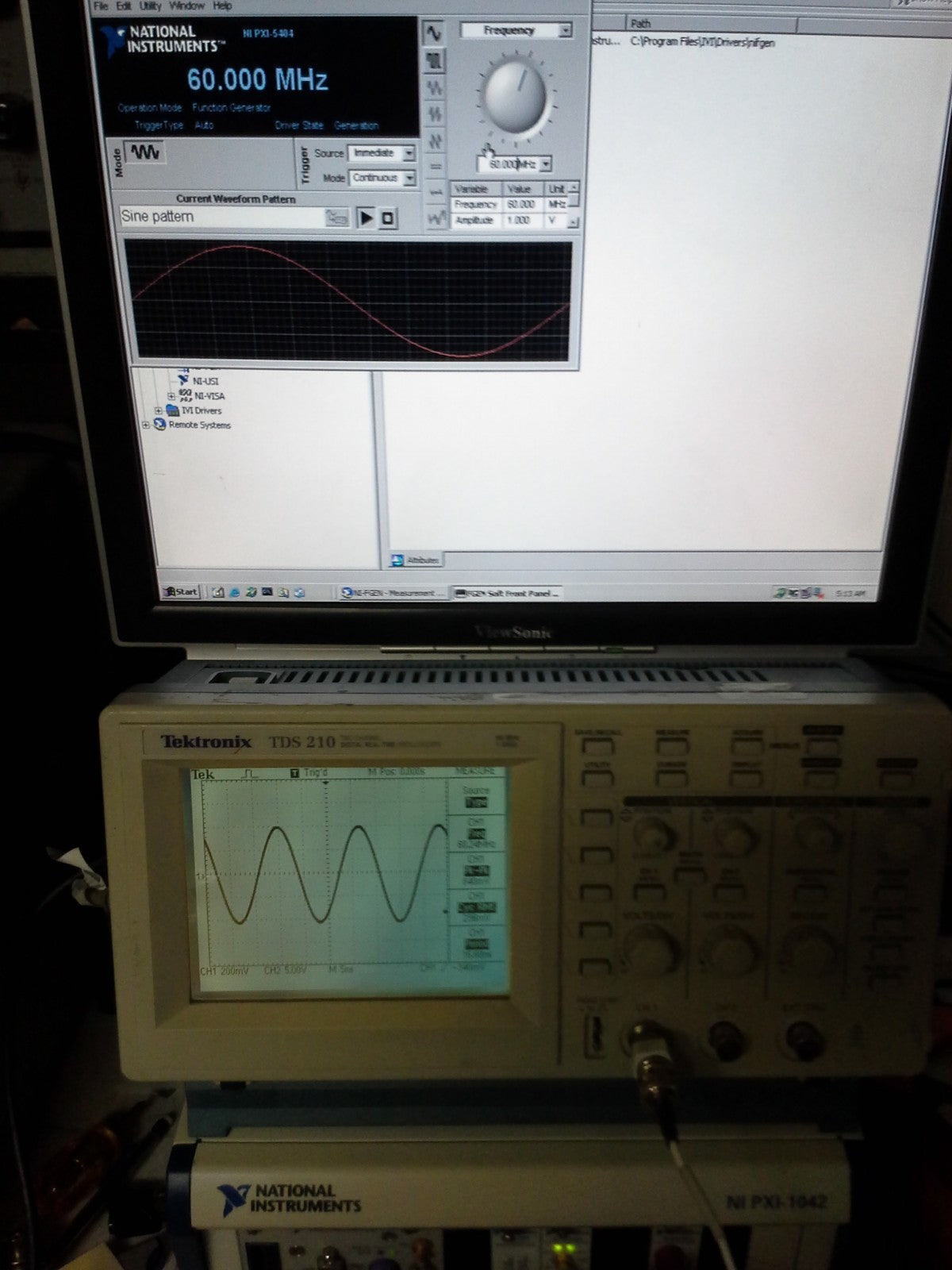This screenshot has width=952, height=1270.
Task: Select NI-USI in the tree
Action: [205, 381]
